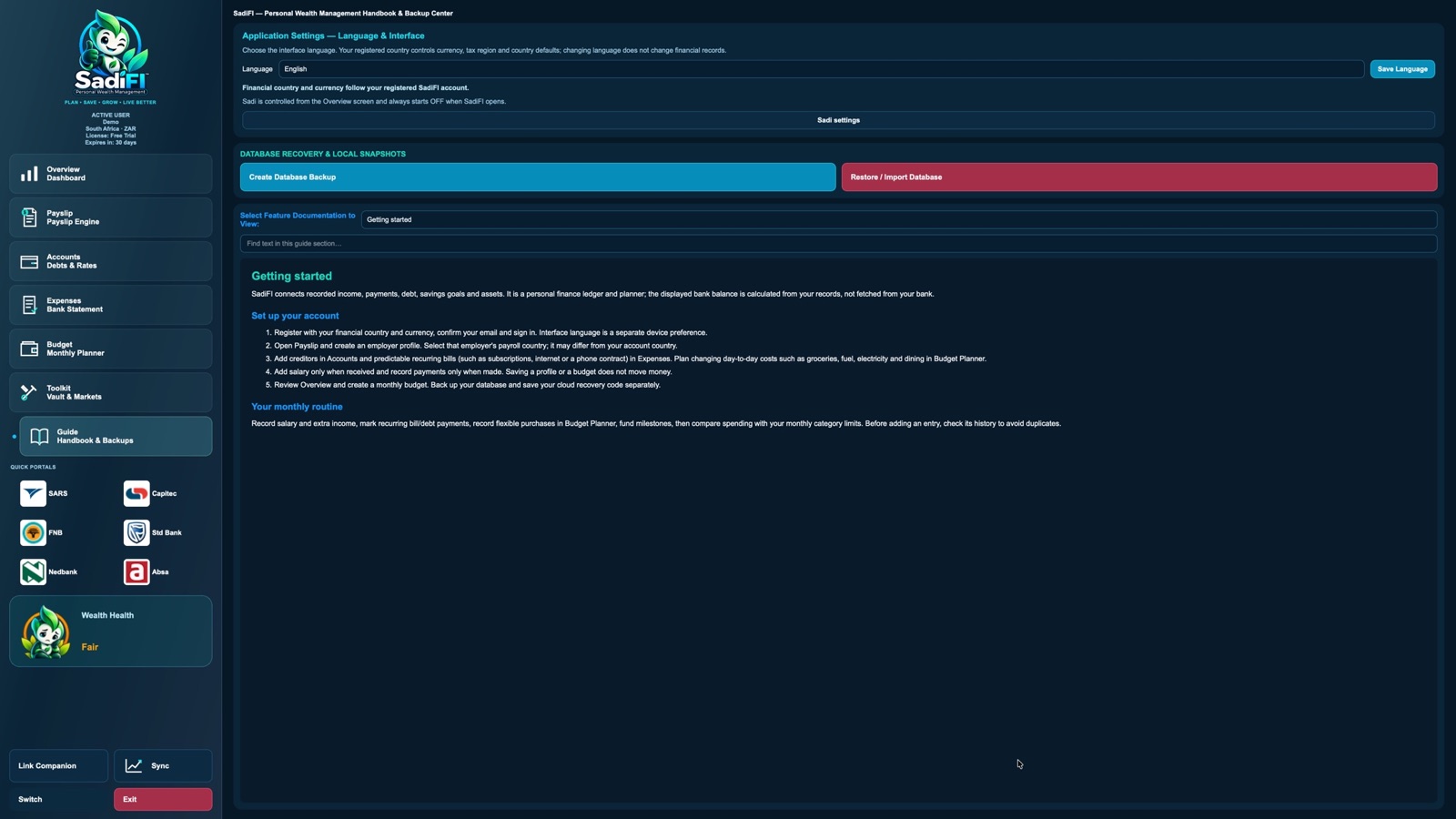Click Create Database Backup
Screen dimensions: 1456x819
(538, 177)
